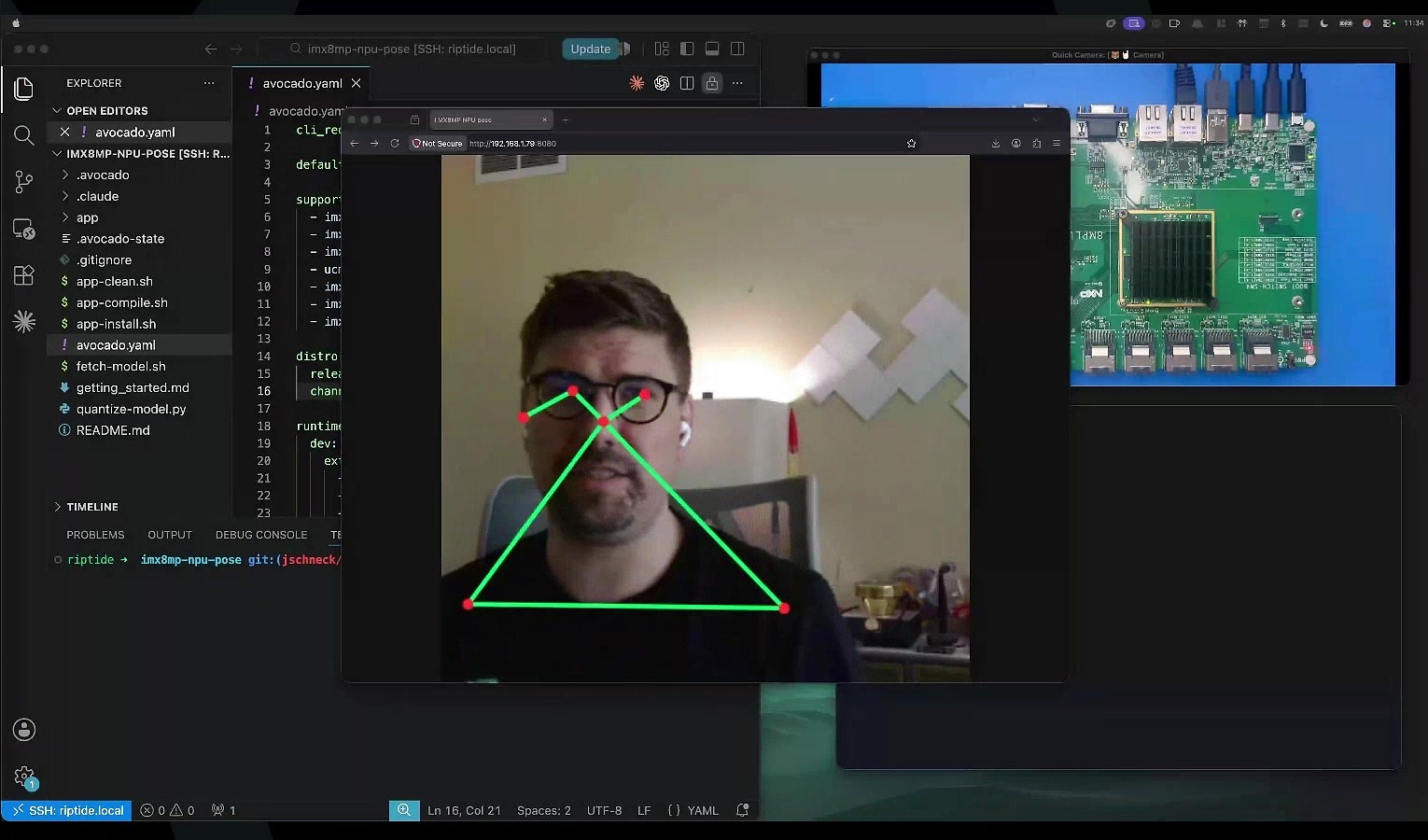Close avocado.yaml in Open Editors list
This screenshot has width=1428, height=840.
[x=64, y=133]
